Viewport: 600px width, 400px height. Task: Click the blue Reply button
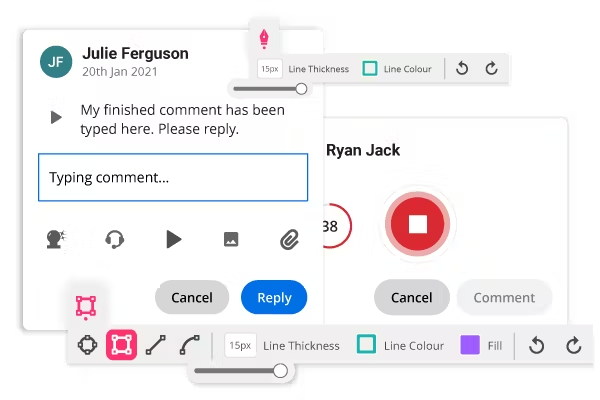tap(274, 297)
